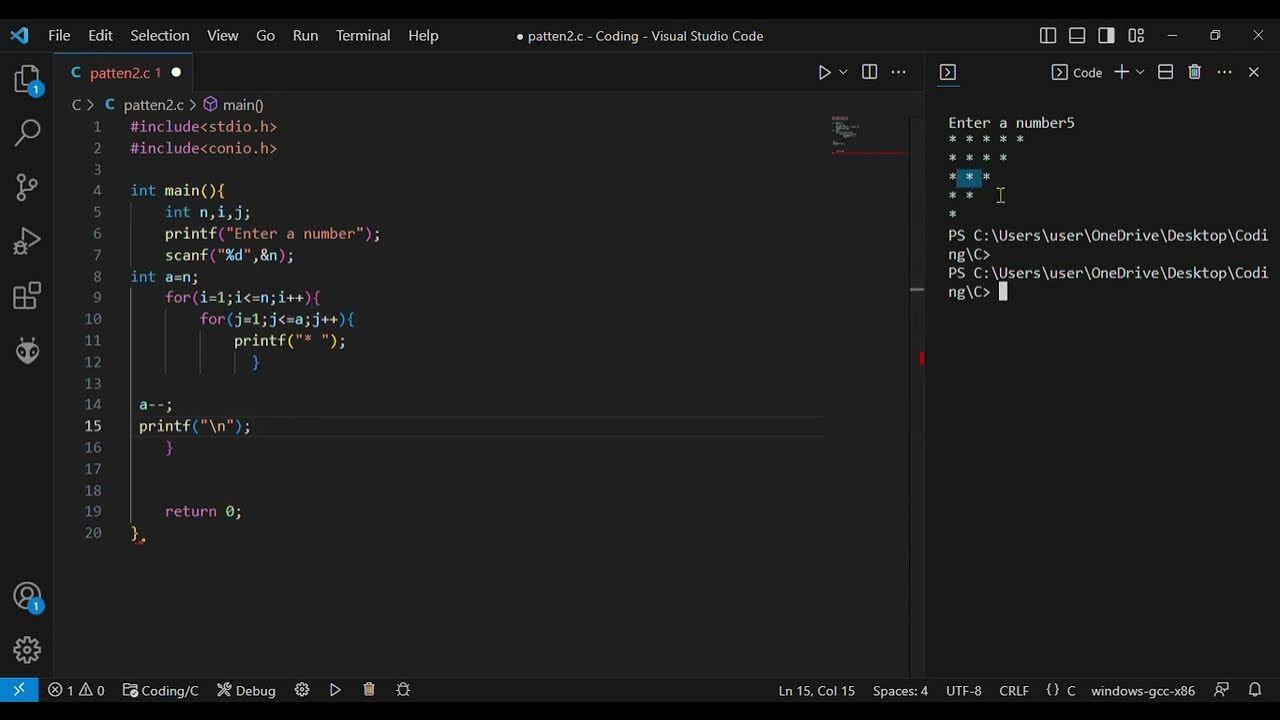
Task: Change encoding via UTF-8
Action: click(964, 690)
